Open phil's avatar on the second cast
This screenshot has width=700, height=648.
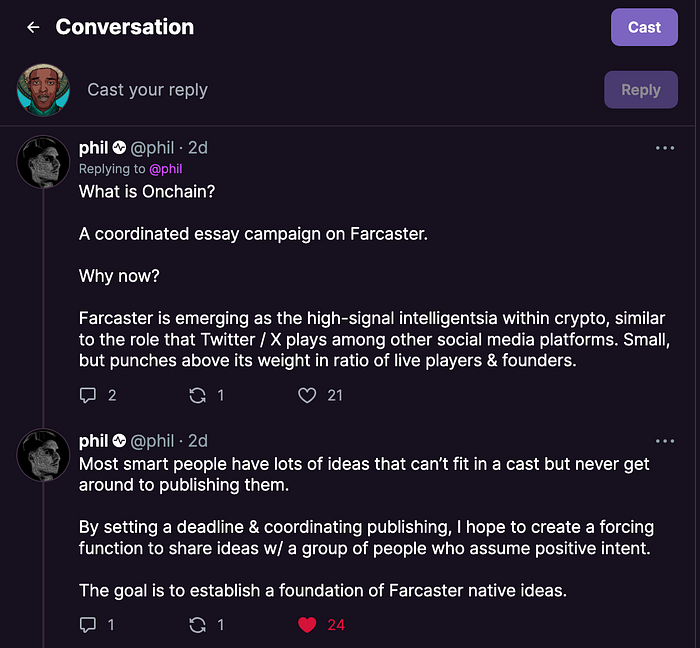[x=43, y=455]
